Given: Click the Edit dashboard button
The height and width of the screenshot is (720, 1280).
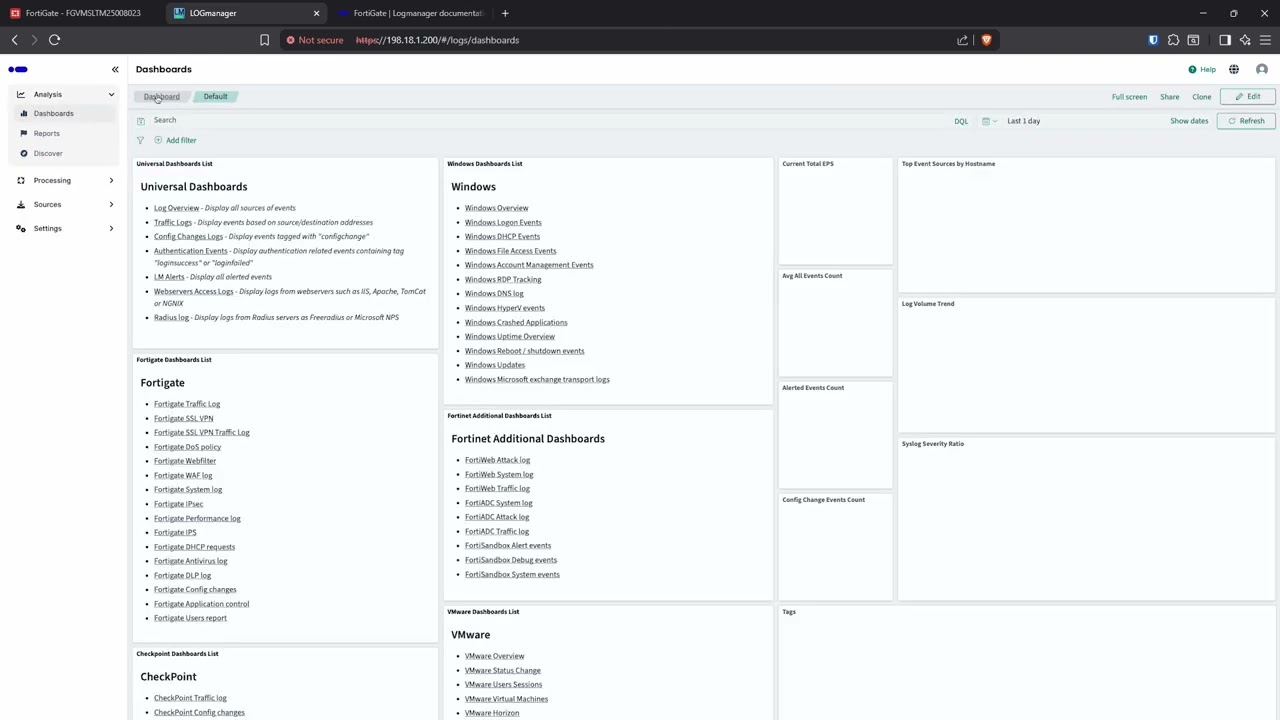Looking at the screenshot, I should 1248,97.
